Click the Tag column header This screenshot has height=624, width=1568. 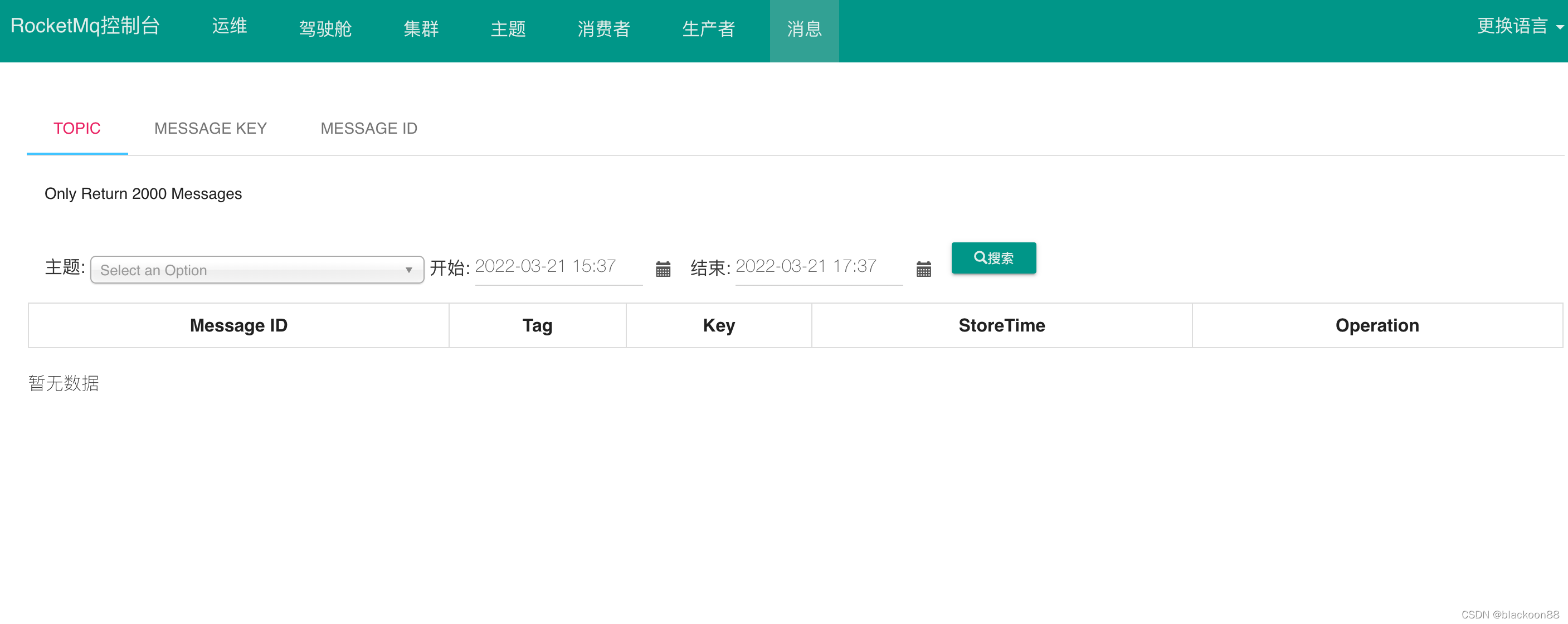[538, 325]
